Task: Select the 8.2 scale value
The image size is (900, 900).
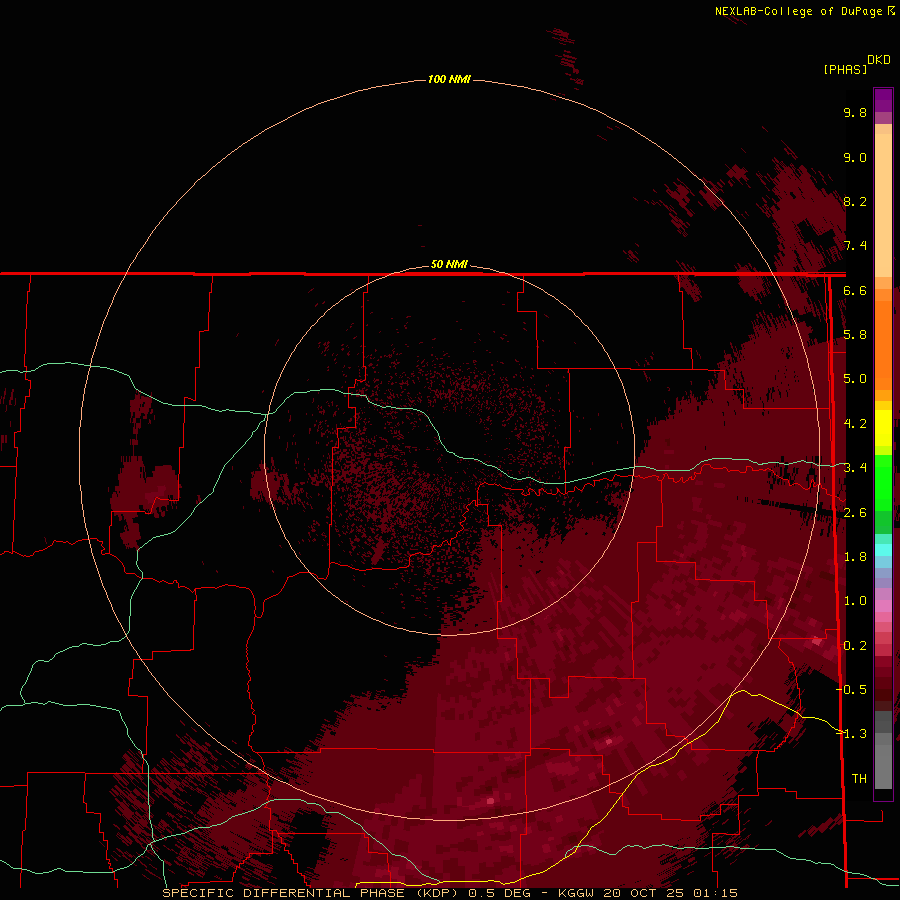Action: click(x=855, y=201)
